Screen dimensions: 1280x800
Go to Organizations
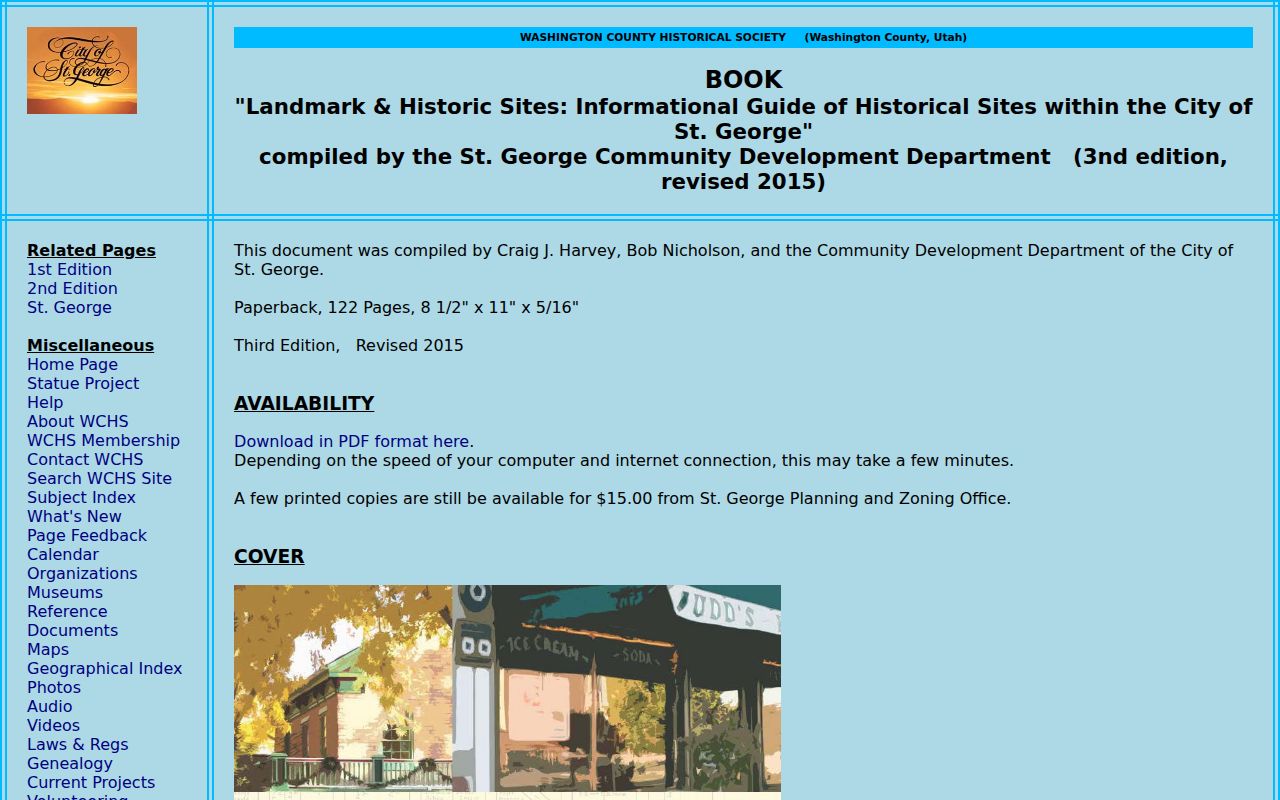(82, 573)
